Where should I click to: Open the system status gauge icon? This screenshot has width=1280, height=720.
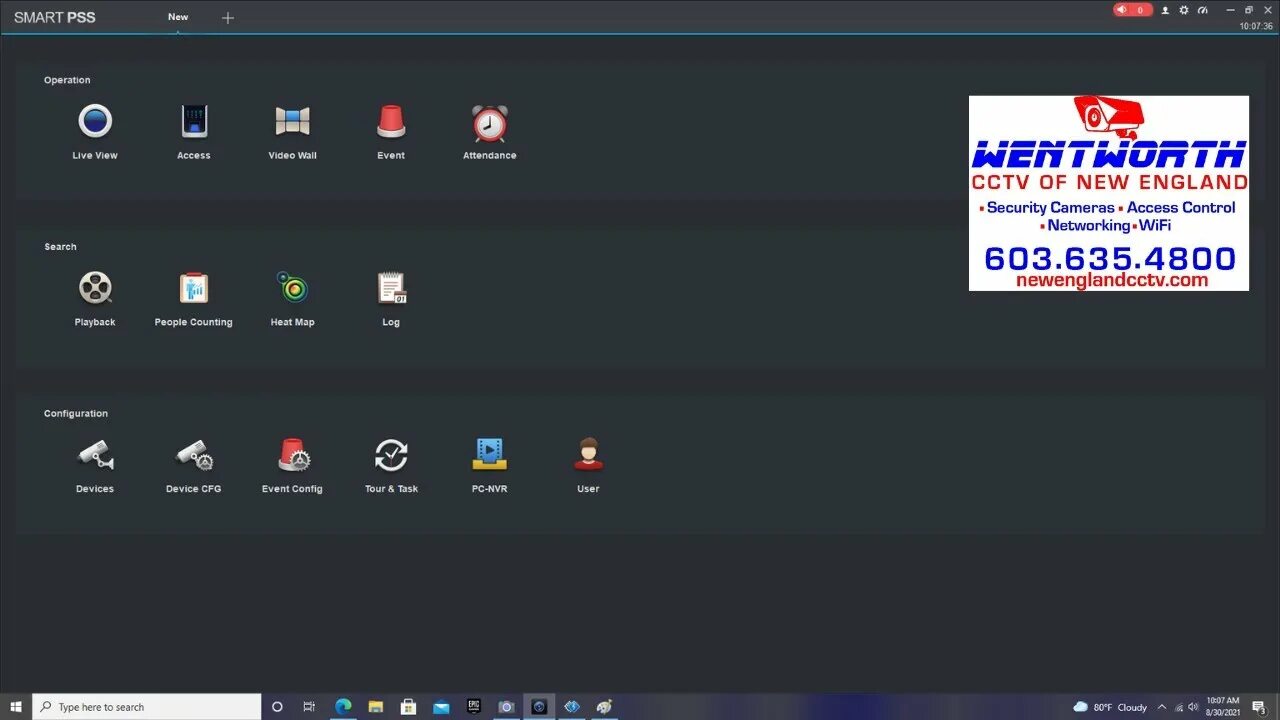coord(1203,10)
